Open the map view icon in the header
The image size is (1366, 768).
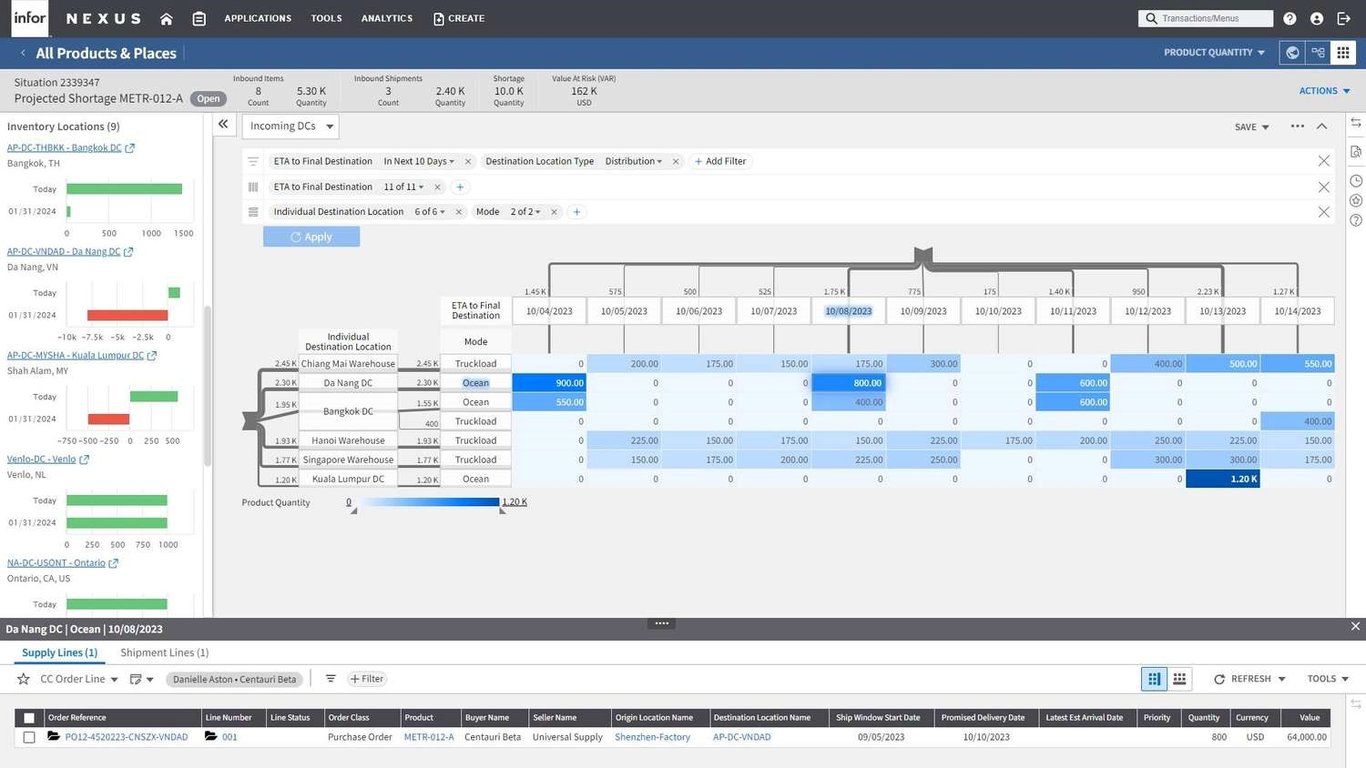(1290, 53)
